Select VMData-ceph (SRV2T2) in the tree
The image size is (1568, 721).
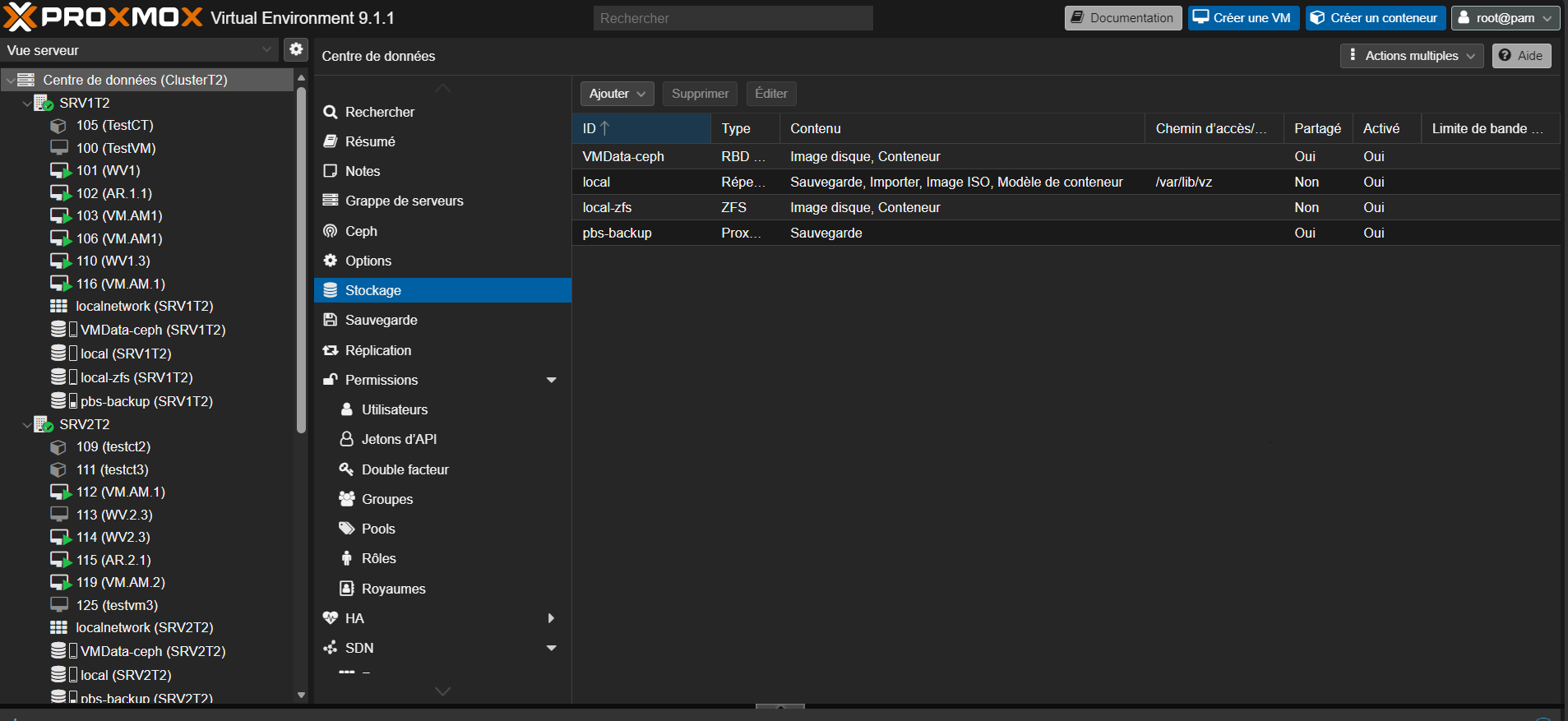click(x=153, y=651)
